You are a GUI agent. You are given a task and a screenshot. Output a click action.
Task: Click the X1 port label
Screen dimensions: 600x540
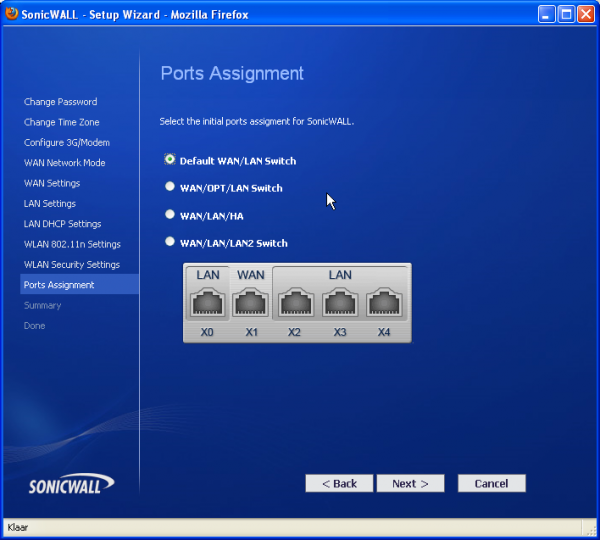pyautogui.click(x=251, y=332)
